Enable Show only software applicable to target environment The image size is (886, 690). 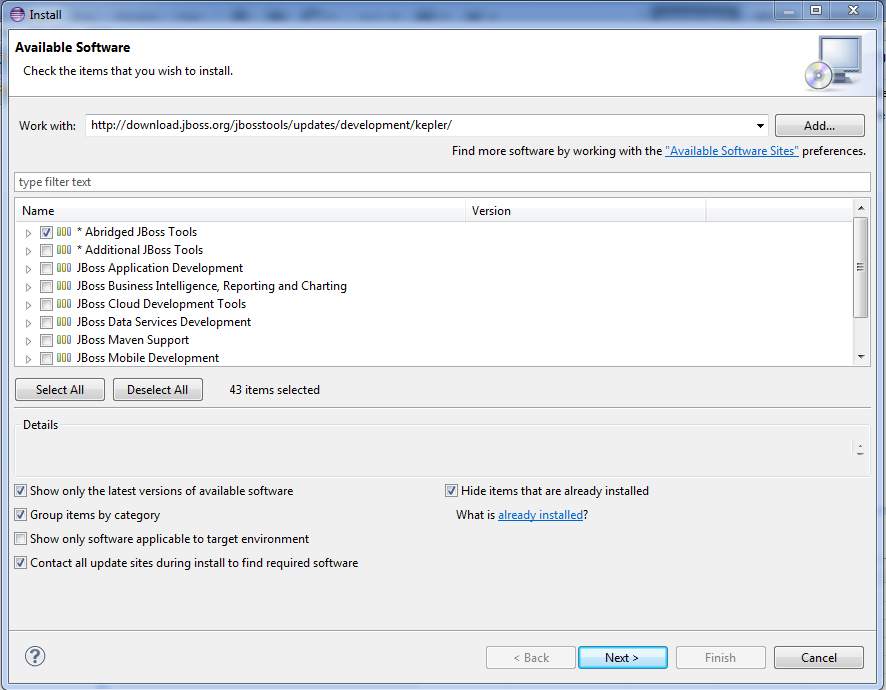tap(20, 539)
